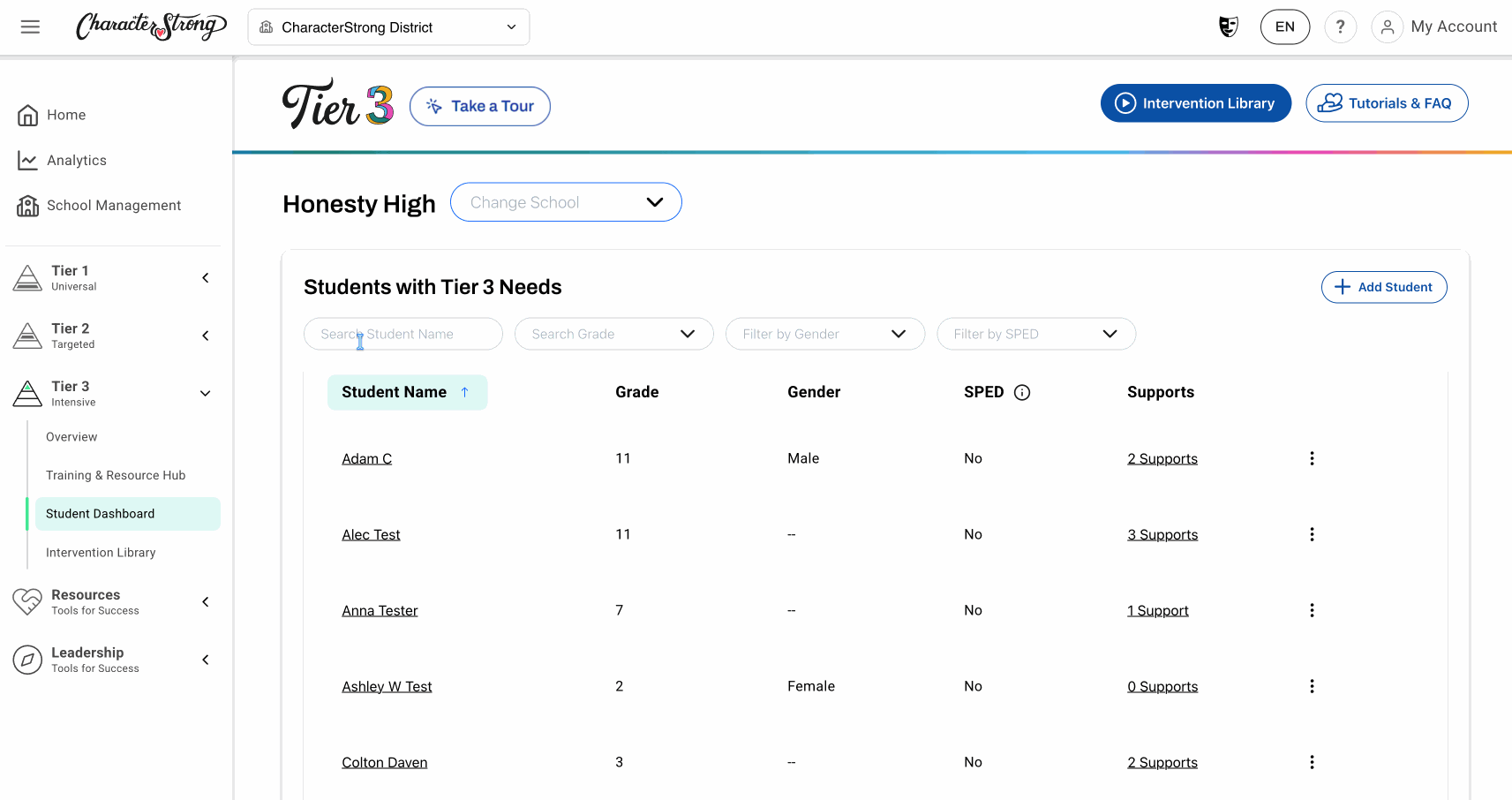This screenshot has width=1512, height=800.
Task: Click the School Management building icon
Action: click(x=28, y=206)
